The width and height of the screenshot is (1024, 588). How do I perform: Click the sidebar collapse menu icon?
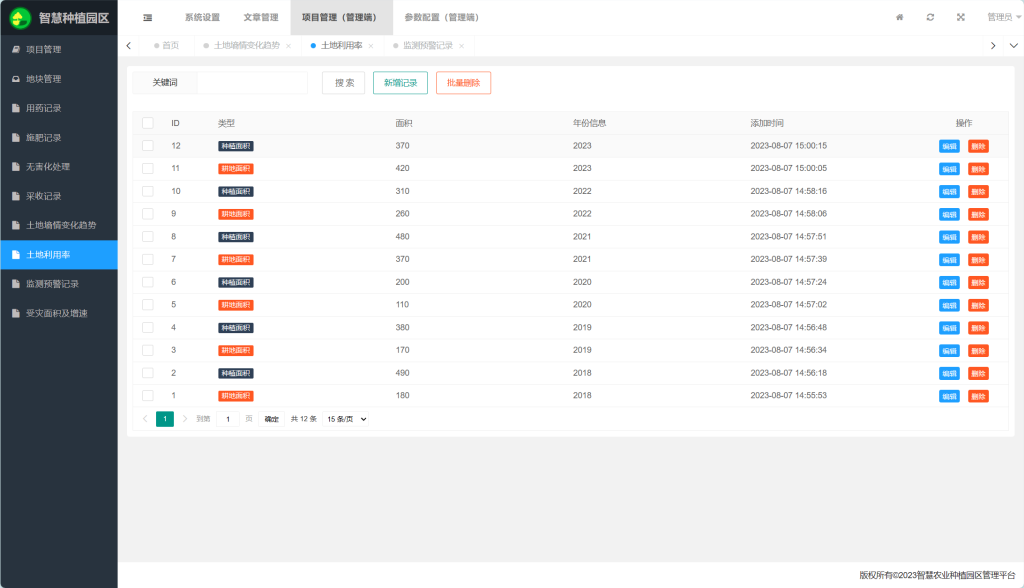(148, 17)
